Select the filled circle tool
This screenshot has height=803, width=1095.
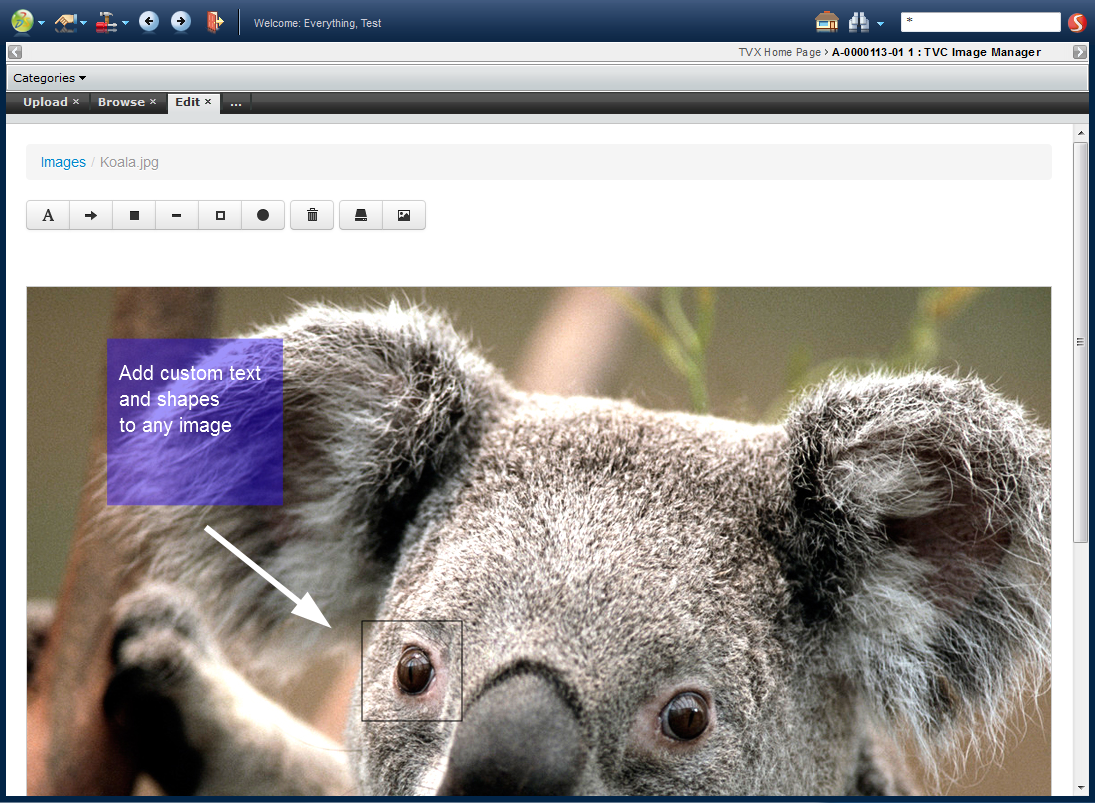click(x=263, y=215)
